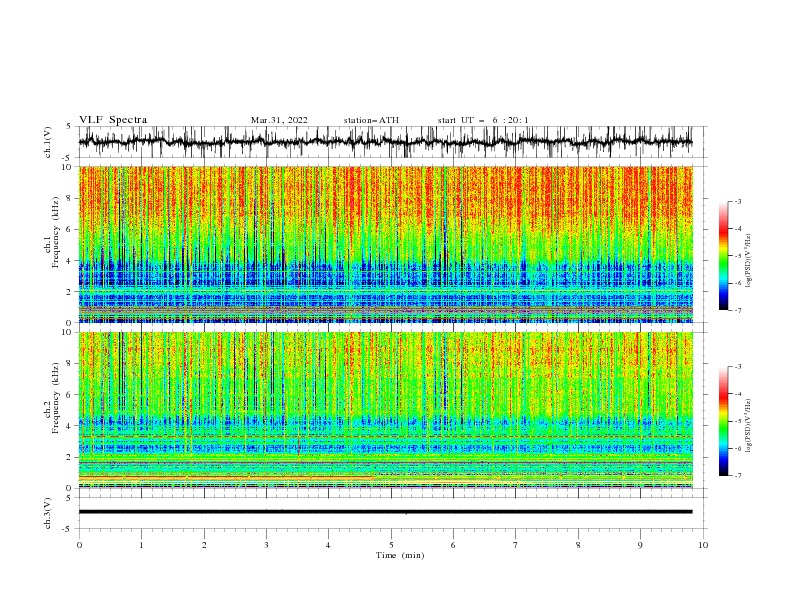Click the ch.1 color bar "-7" label
Image resolution: width=792 pixels, height=612 pixels.
click(x=737, y=310)
